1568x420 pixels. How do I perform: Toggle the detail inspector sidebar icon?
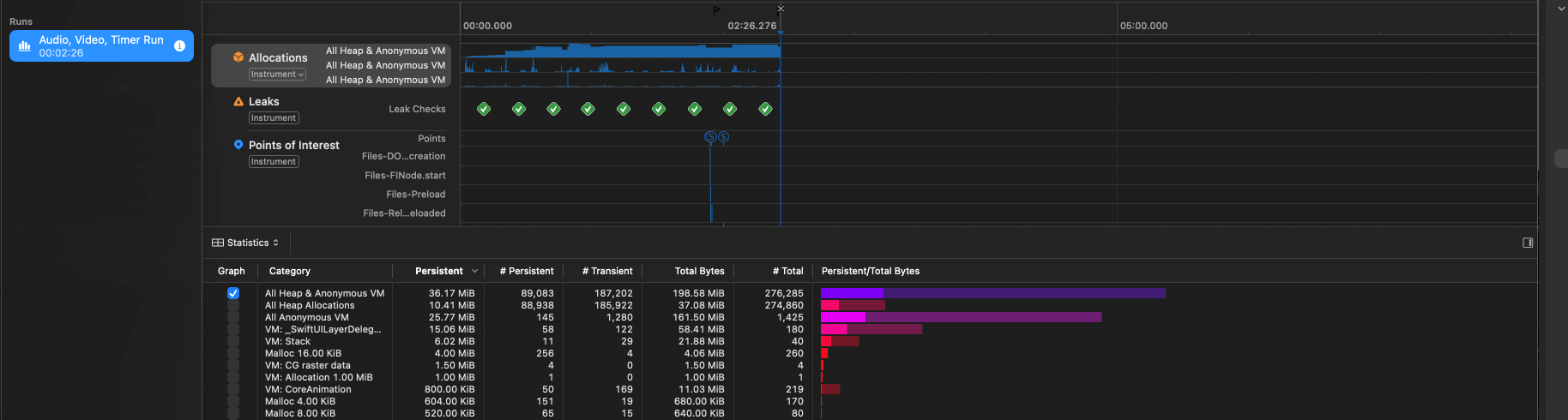tap(1528, 243)
